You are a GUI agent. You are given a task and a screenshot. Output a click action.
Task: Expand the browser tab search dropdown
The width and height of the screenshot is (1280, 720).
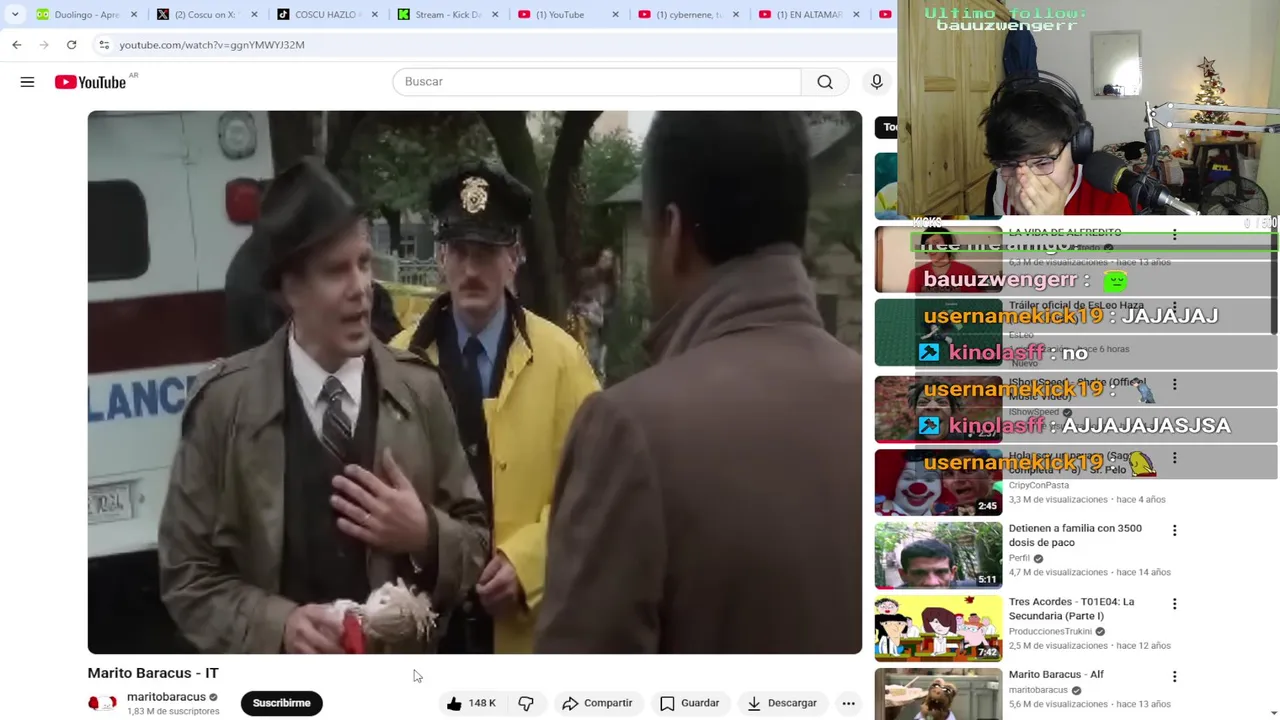coord(15,15)
